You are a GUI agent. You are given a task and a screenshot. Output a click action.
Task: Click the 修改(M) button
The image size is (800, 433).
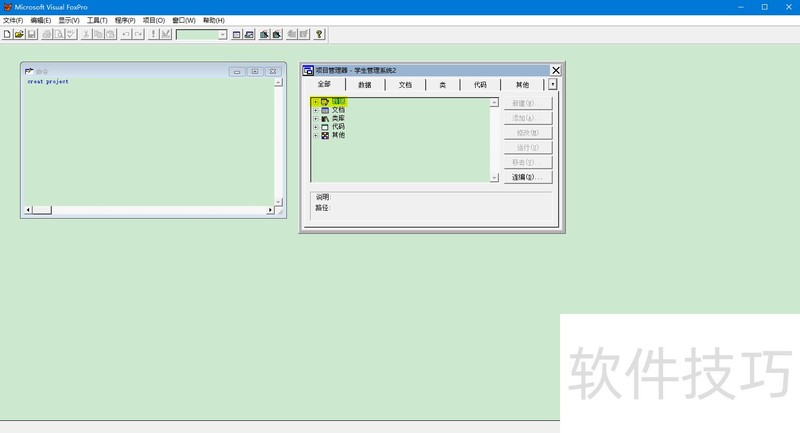point(528,133)
